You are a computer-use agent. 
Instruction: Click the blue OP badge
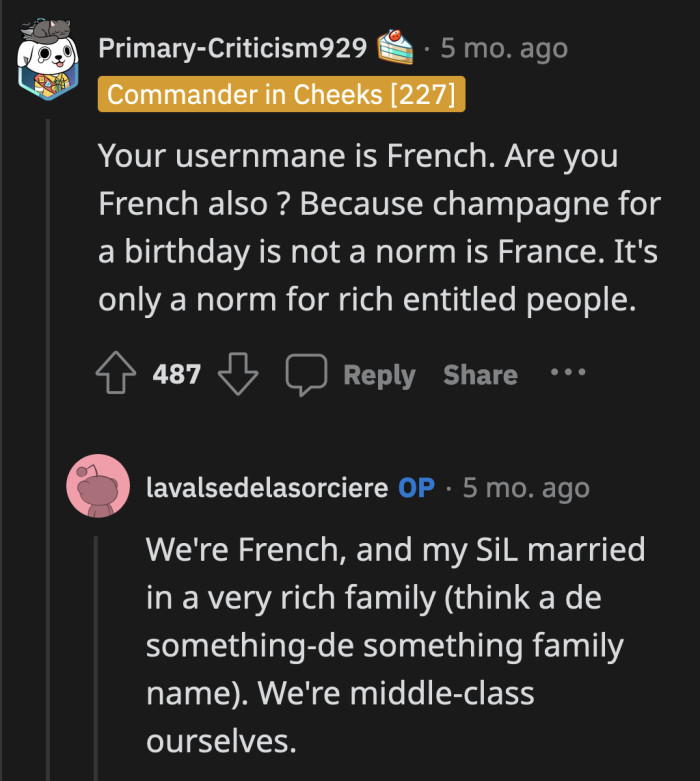pyautogui.click(x=416, y=488)
